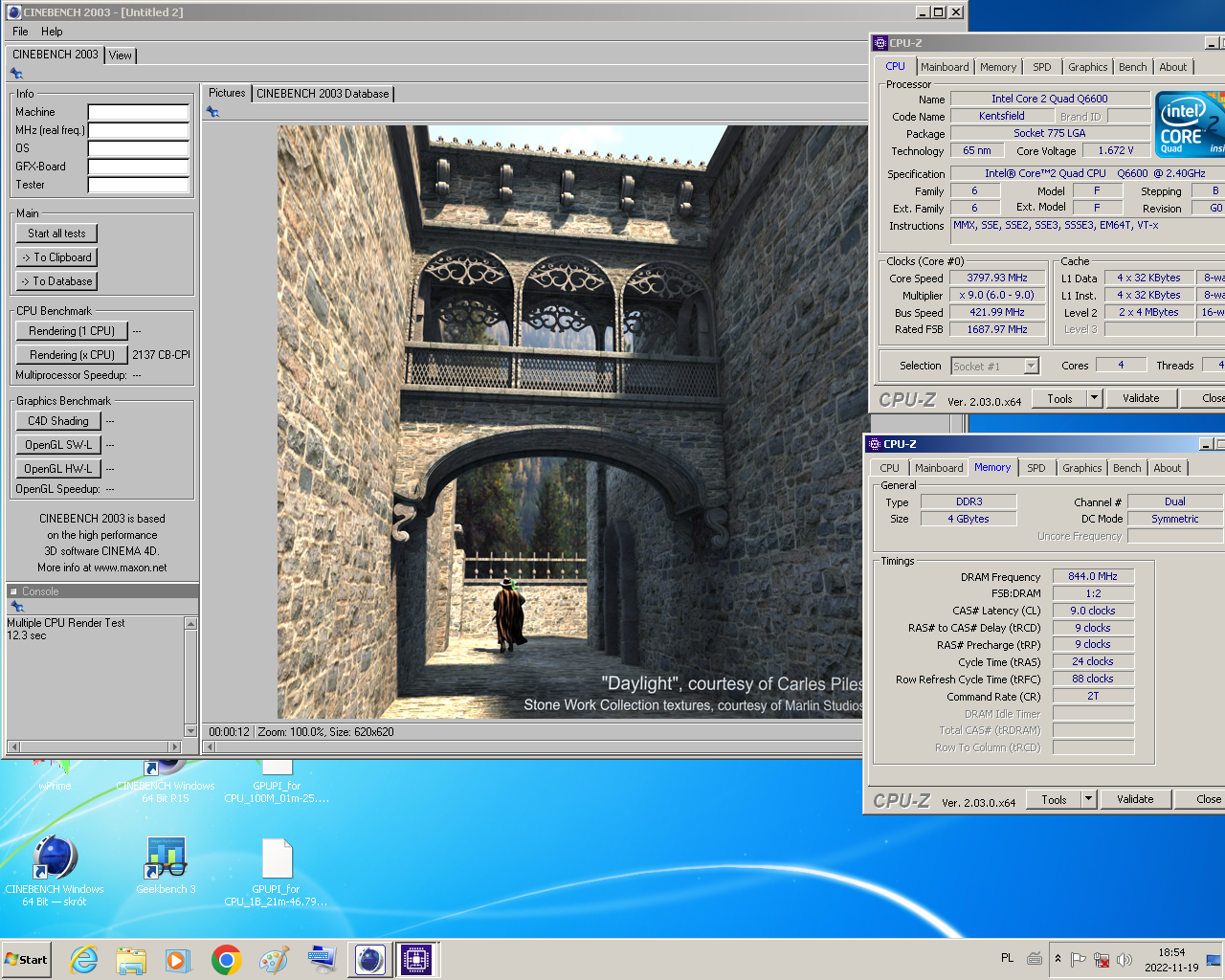Open Paint from taskbar
The width and height of the screenshot is (1225, 980).
[x=274, y=960]
